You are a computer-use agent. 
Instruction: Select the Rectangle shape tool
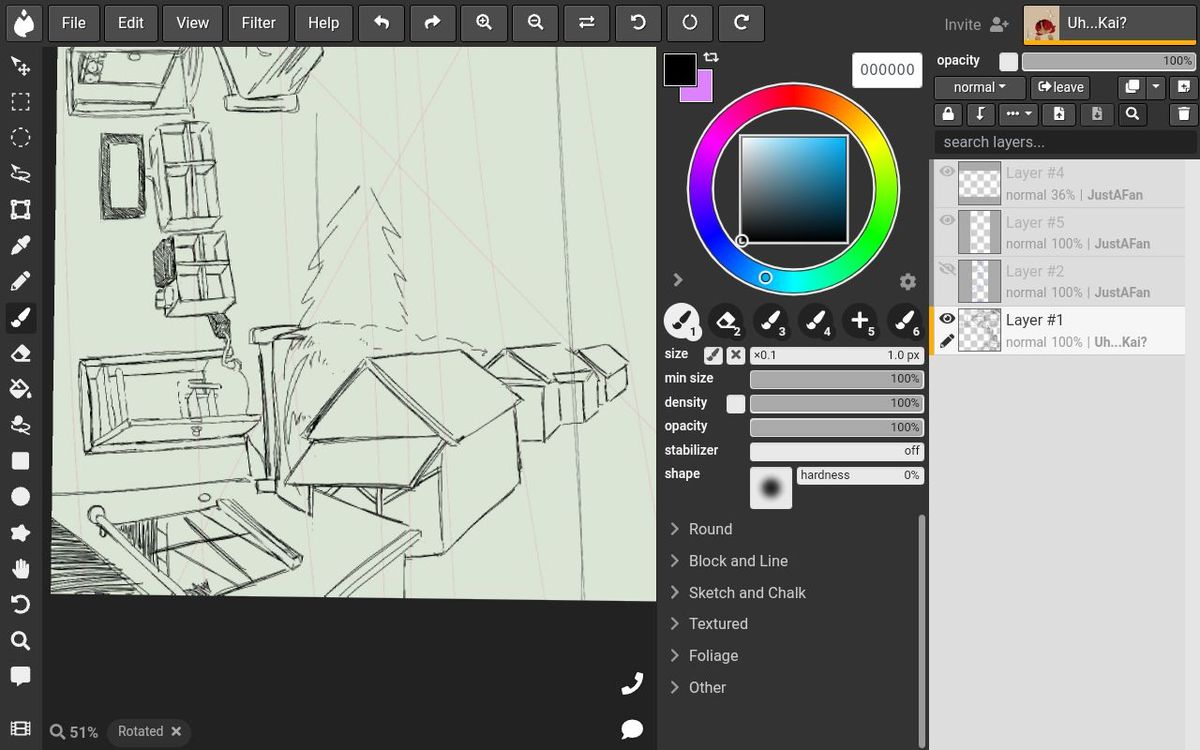coord(20,461)
